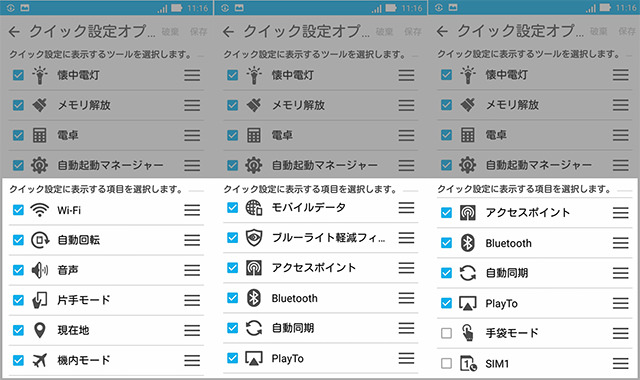Select the 片手モード label text
Image resolution: width=640 pixels, height=380 pixels.
click(84, 300)
